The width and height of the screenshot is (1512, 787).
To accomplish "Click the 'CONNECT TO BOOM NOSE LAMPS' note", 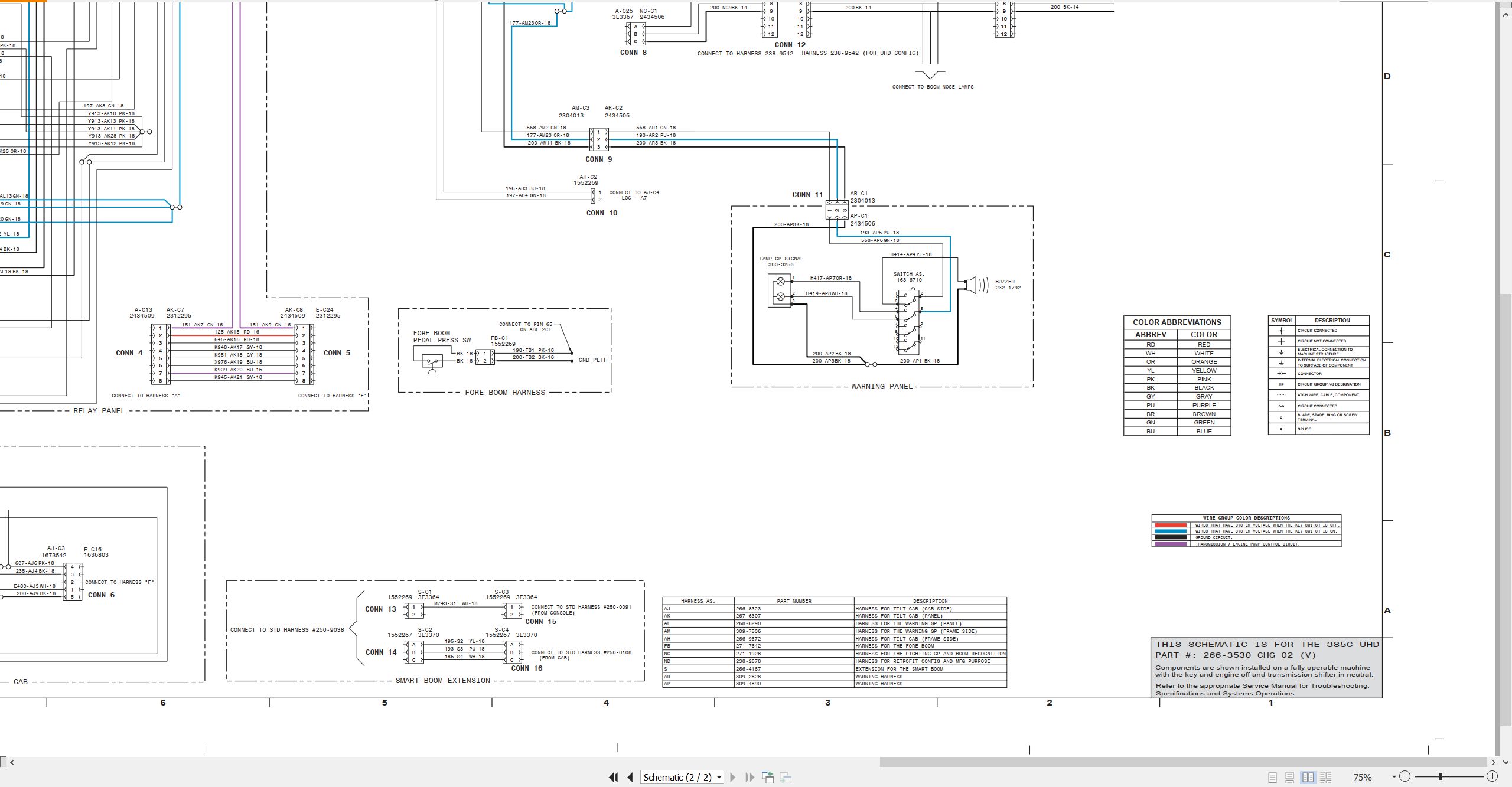I will point(933,87).
